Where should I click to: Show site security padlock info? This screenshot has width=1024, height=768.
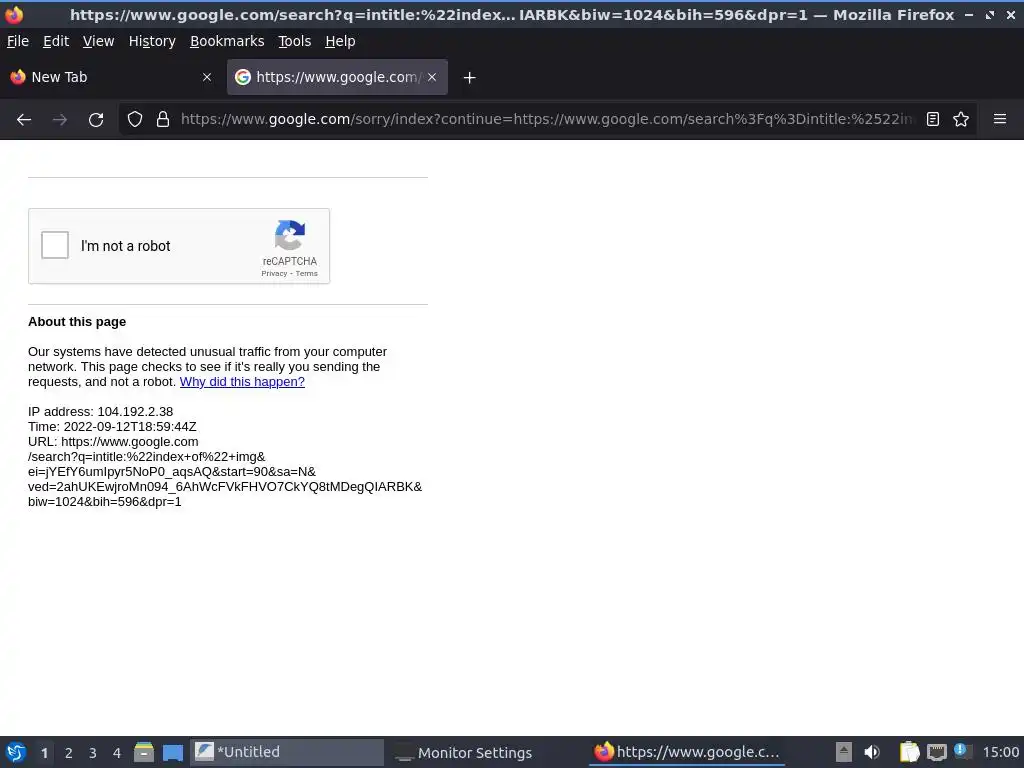pos(163,120)
